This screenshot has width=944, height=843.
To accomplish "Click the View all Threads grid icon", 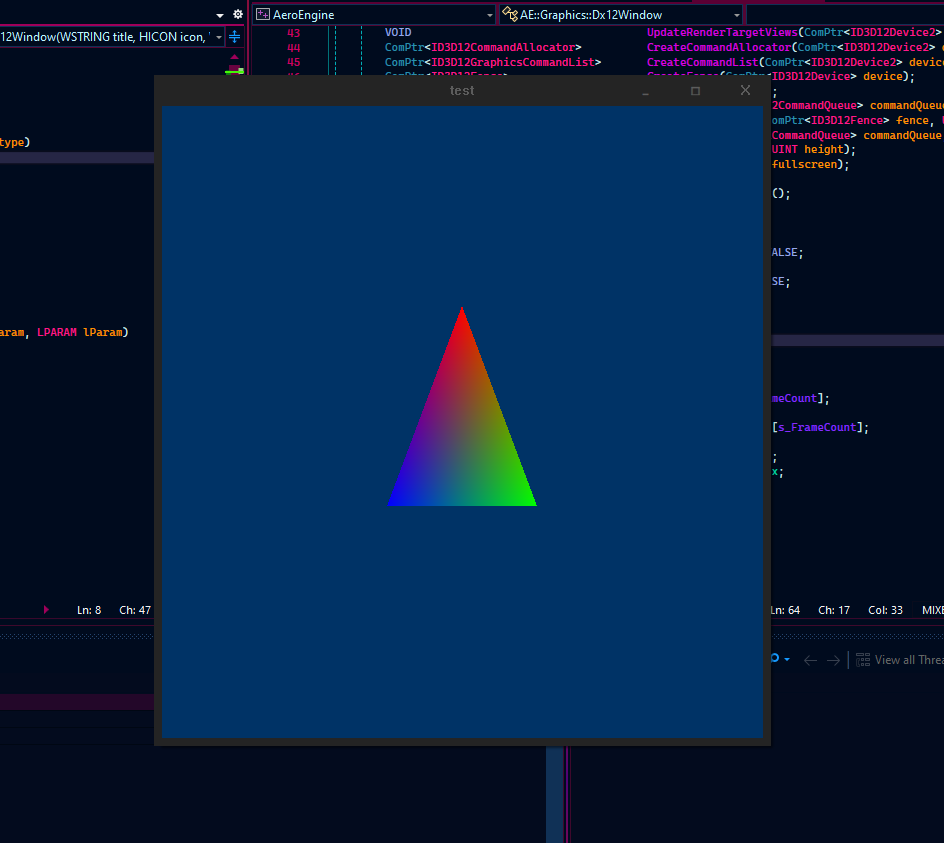I will [x=862, y=660].
